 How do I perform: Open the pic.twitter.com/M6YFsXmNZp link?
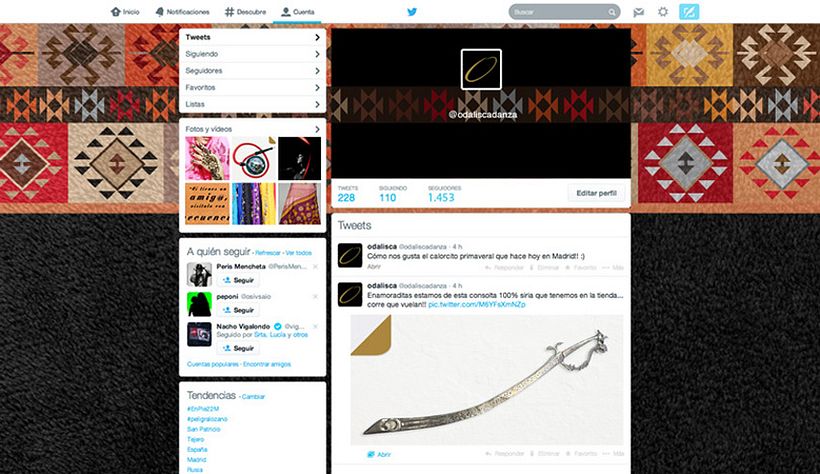click(477, 304)
